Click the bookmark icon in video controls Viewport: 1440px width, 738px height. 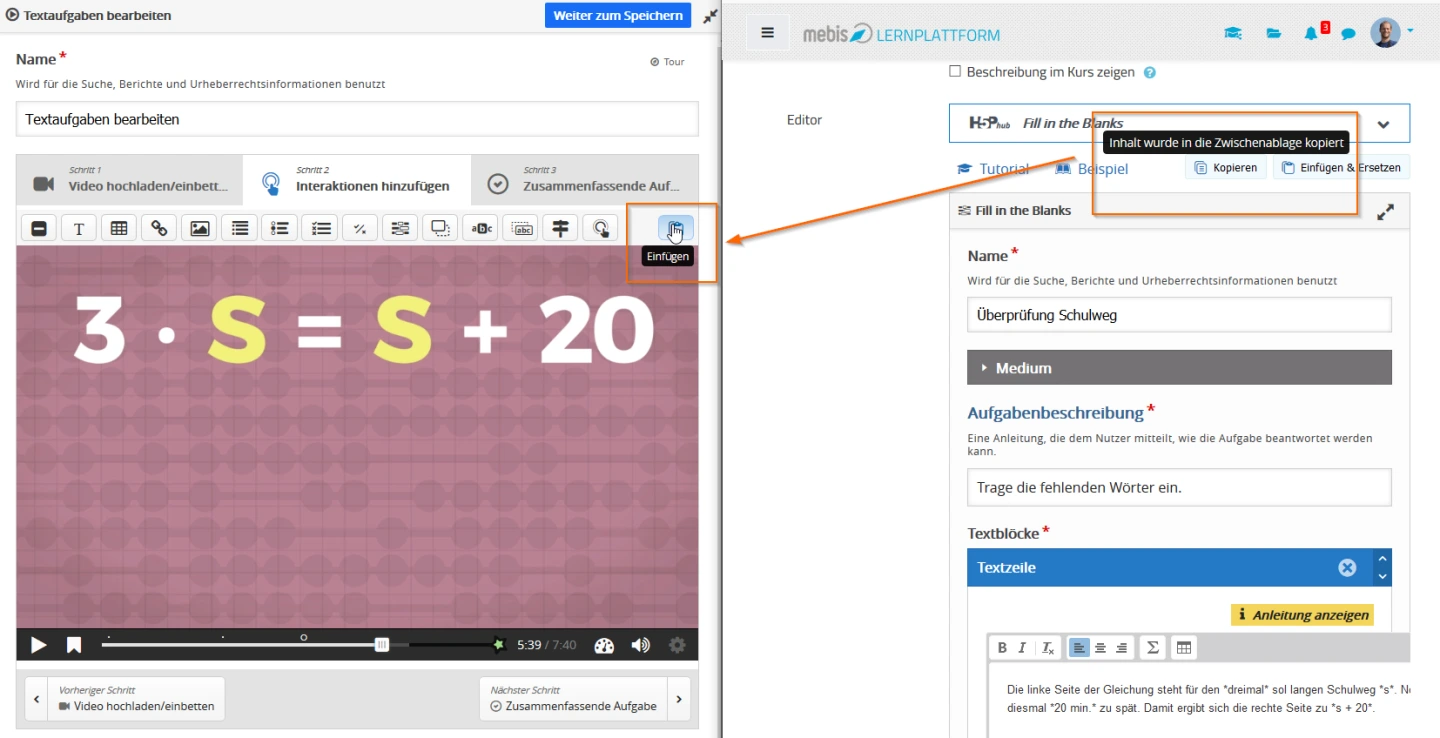tap(74, 645)
